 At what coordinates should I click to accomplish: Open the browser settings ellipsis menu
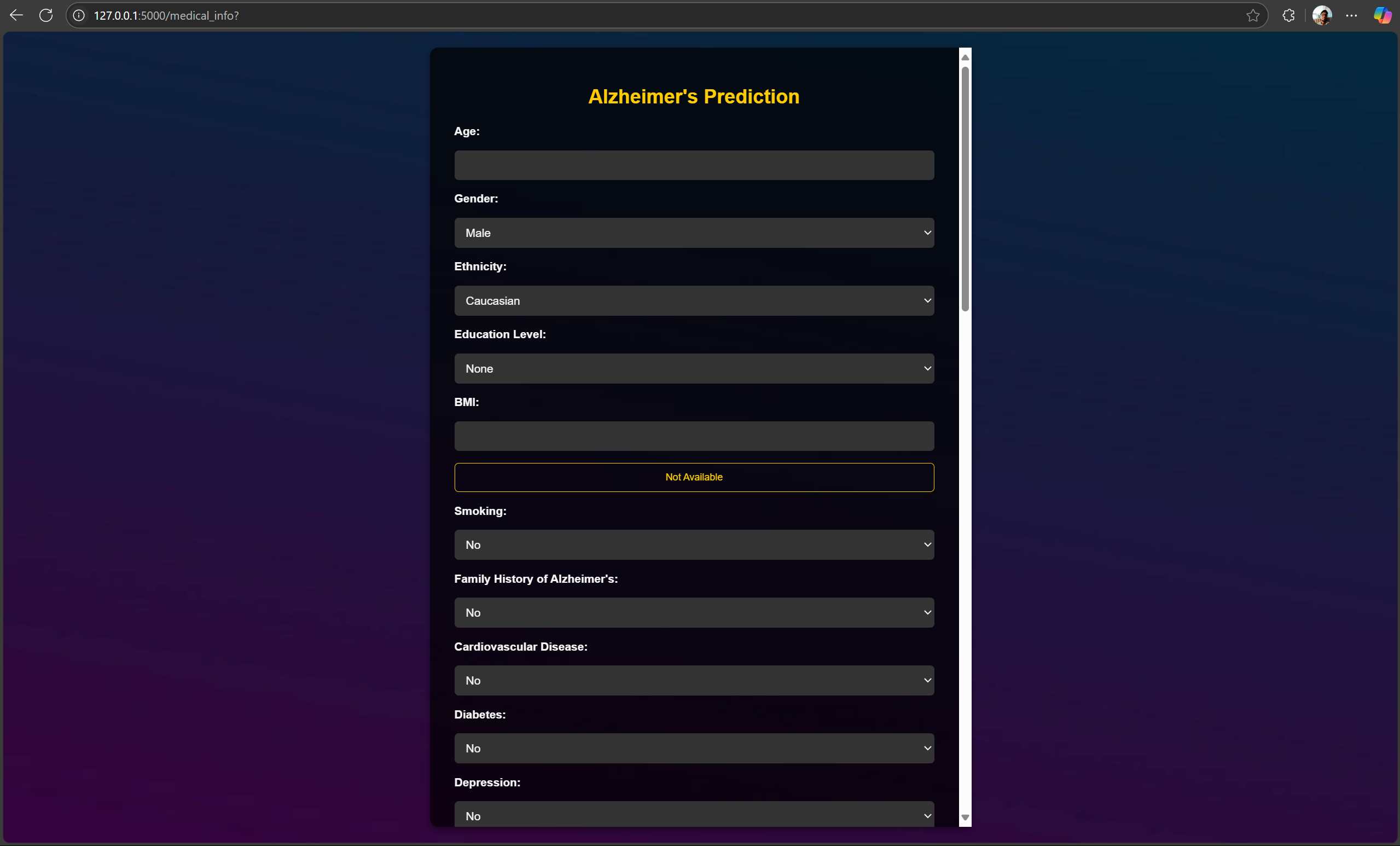point(1352,15)
